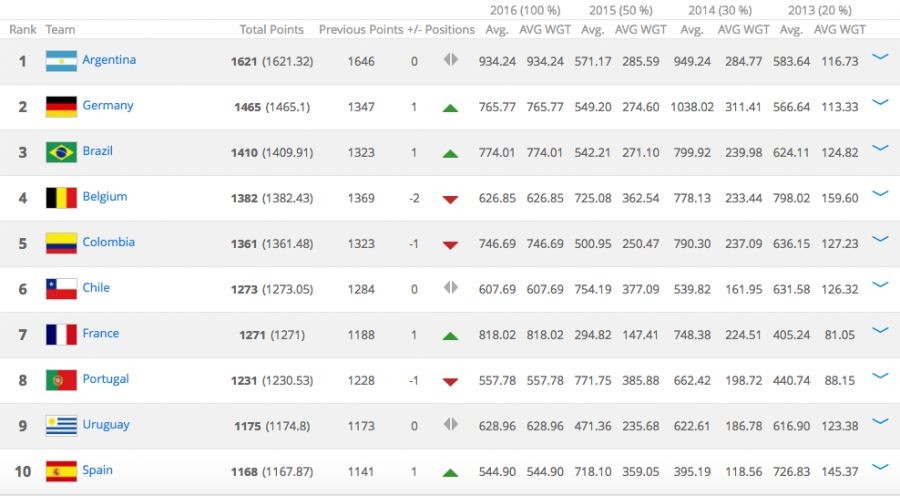Expand details for Argentina row

click(880, 57)
